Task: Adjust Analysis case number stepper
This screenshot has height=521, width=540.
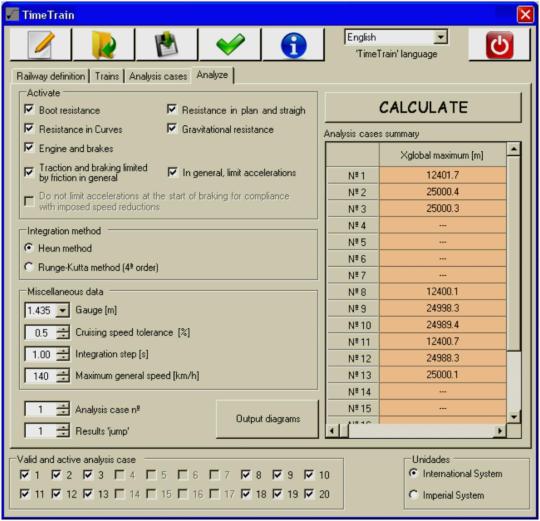Action: (x=63, y=409)
